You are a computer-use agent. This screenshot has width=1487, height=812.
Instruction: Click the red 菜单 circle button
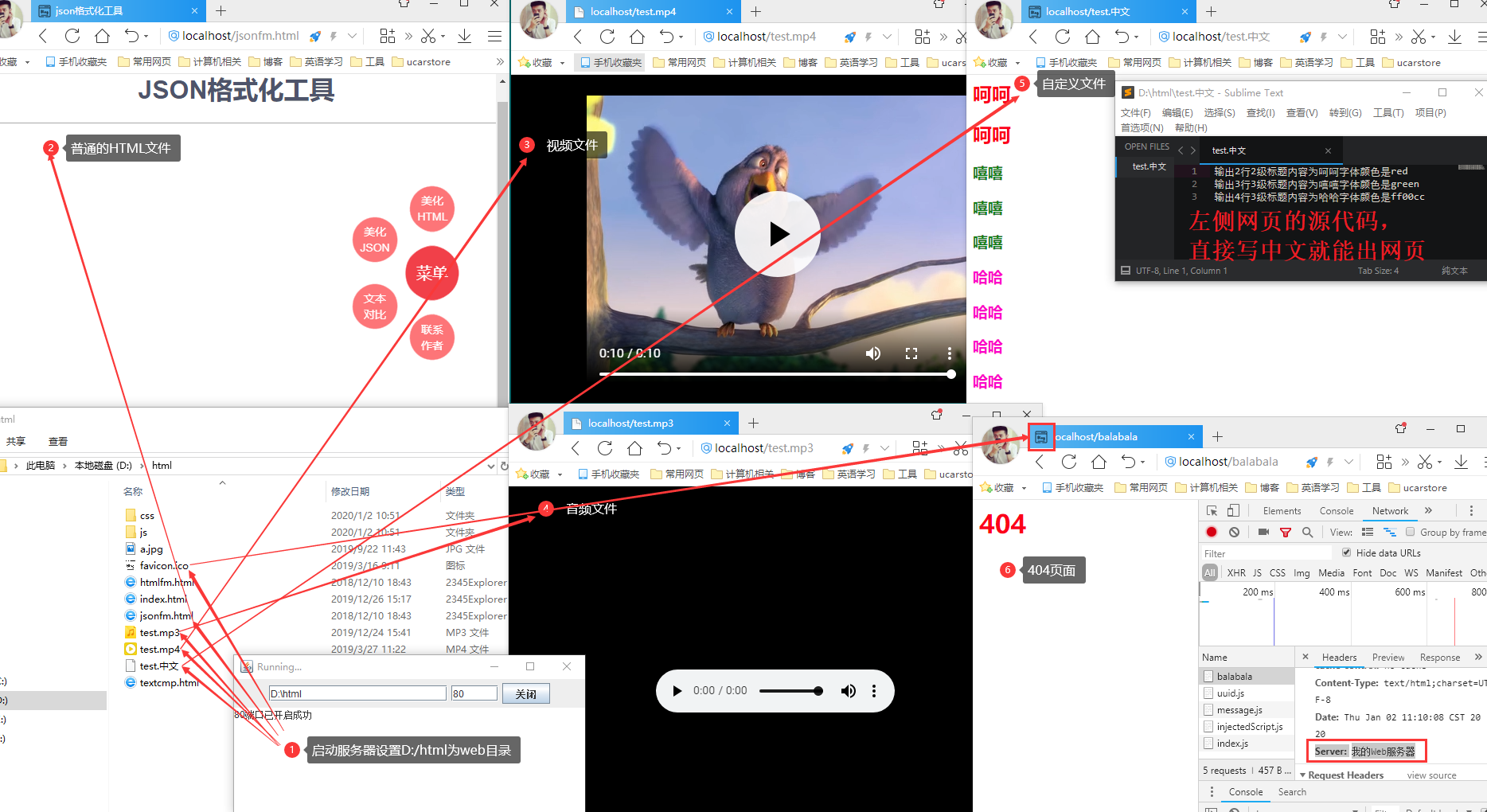[431, 273]
